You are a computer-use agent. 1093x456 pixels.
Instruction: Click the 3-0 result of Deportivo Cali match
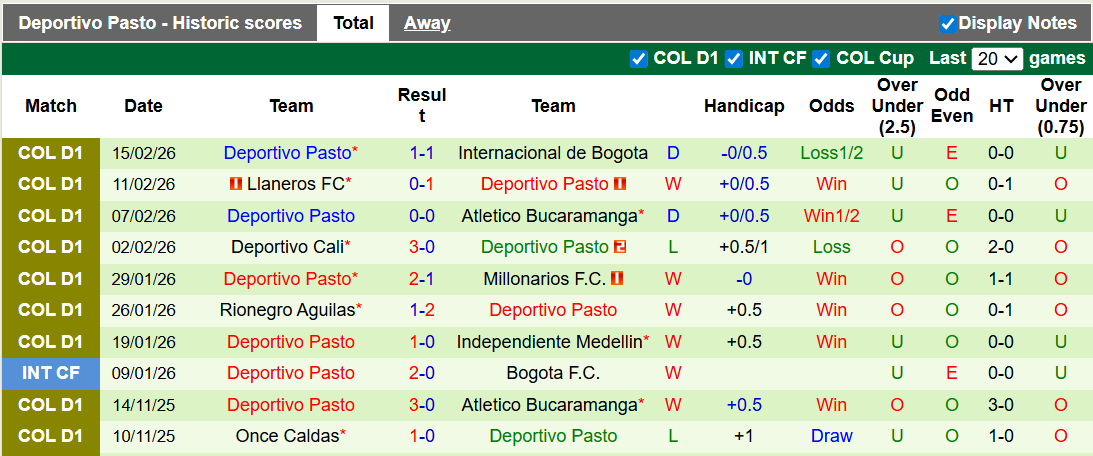click(421, 247)
